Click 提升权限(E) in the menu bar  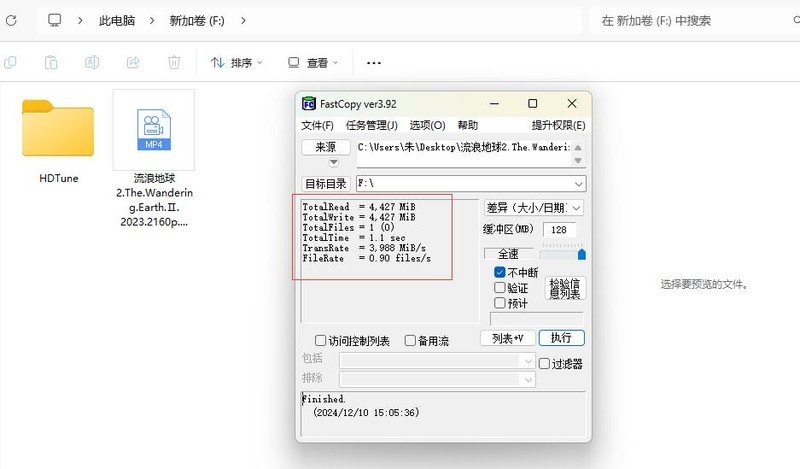tap(558, 125)
